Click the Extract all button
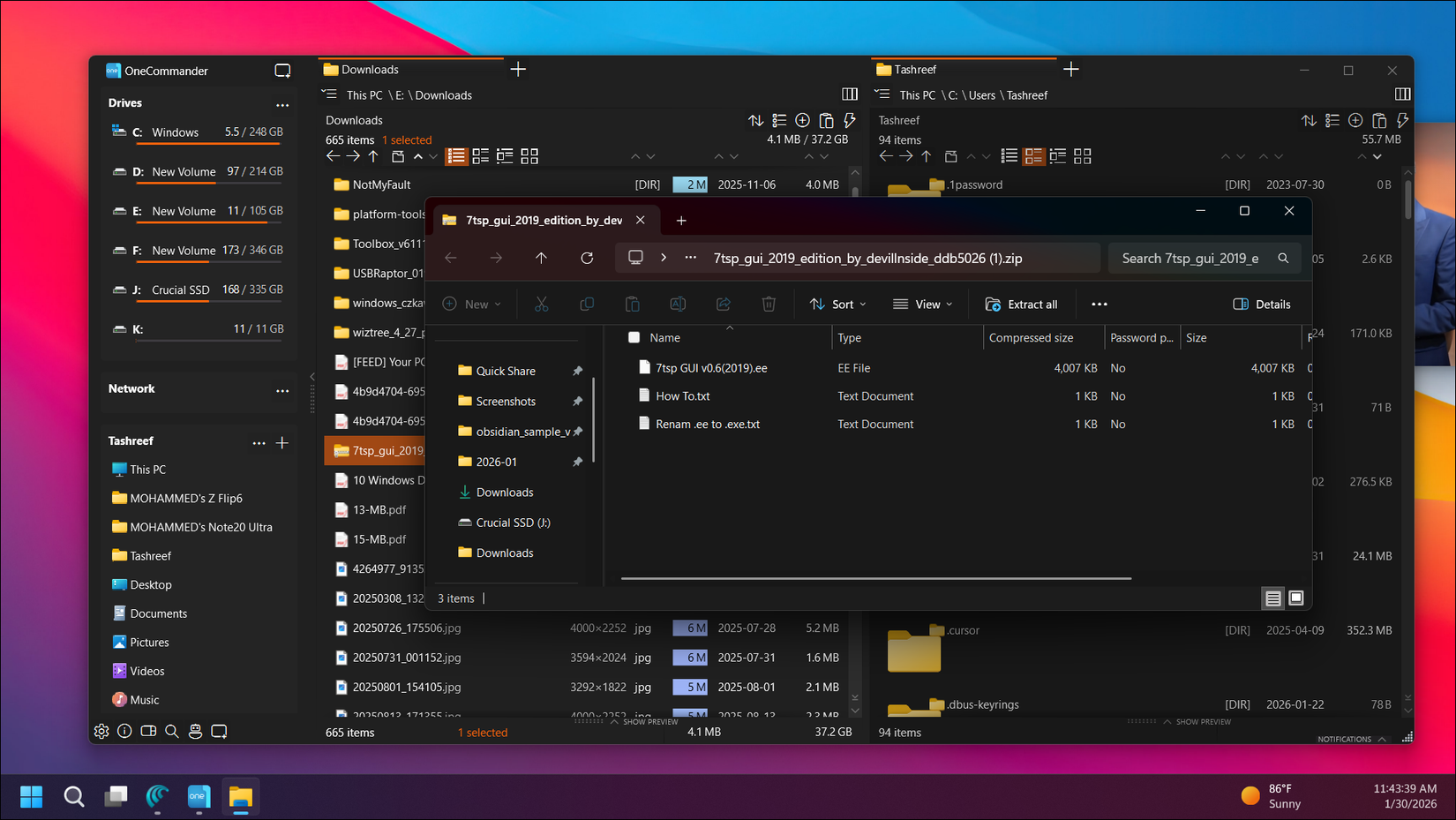Viewport: 1456px width, 820px height. [1021, 304]
